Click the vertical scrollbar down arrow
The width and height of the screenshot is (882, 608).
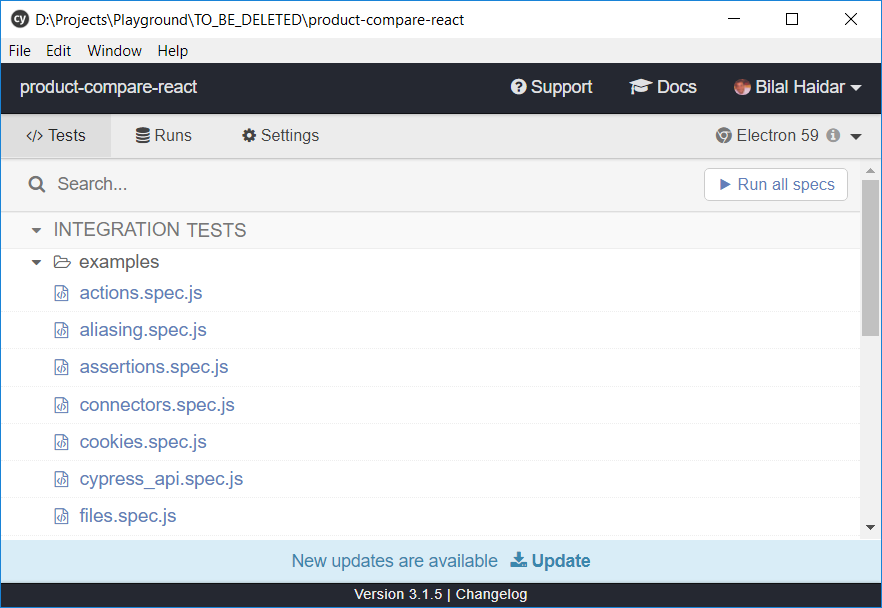870,527
